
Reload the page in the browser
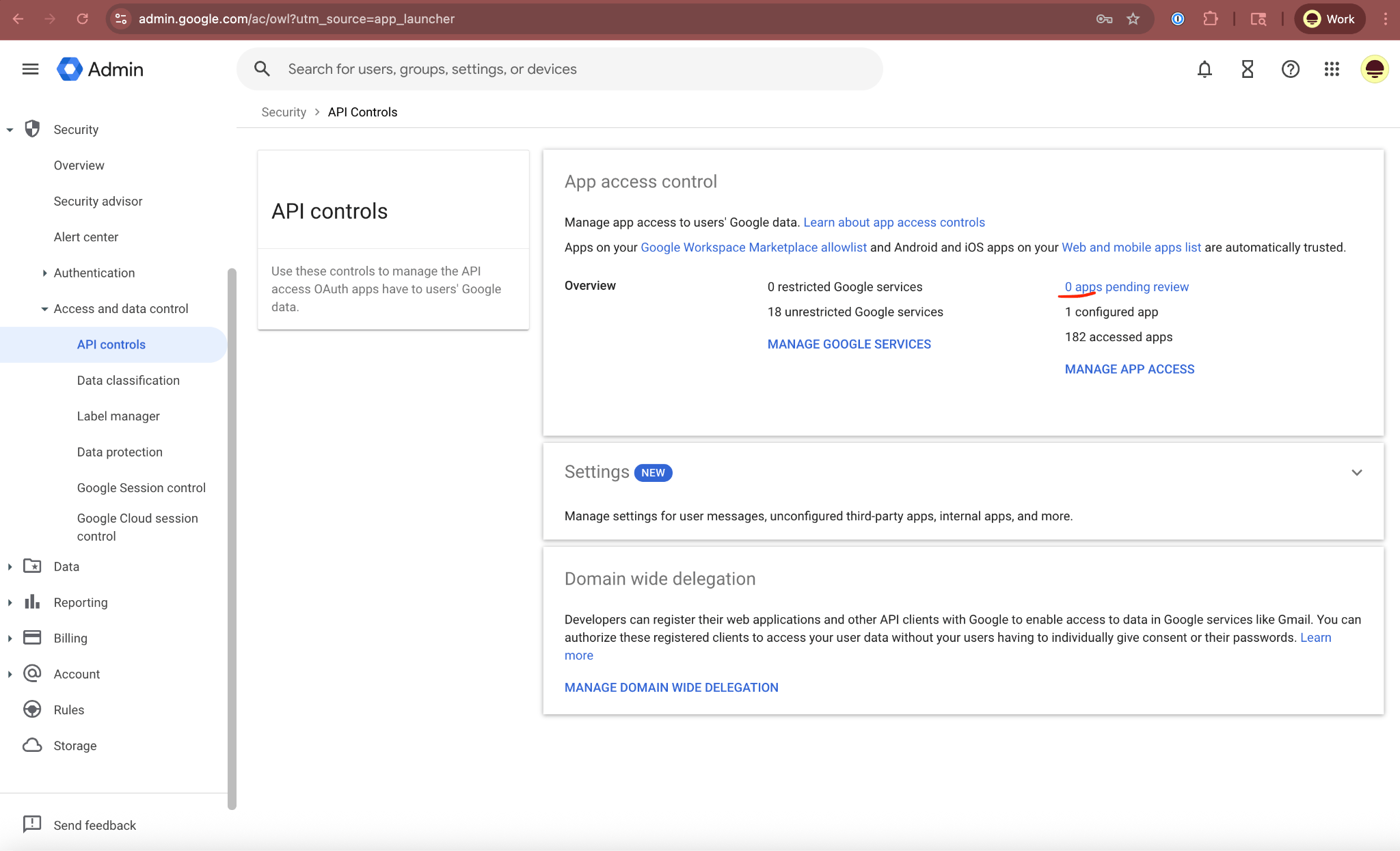pos(82,18)
